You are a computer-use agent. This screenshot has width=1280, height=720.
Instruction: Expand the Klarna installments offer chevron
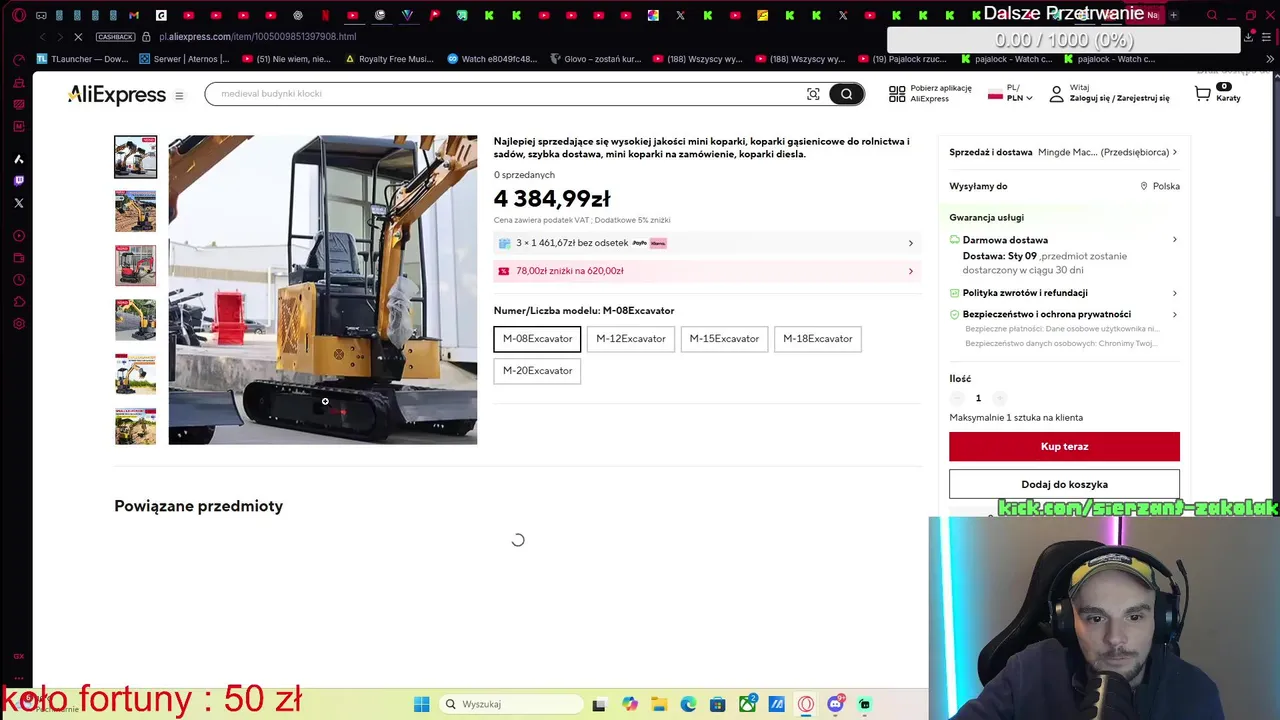(910, 243)
